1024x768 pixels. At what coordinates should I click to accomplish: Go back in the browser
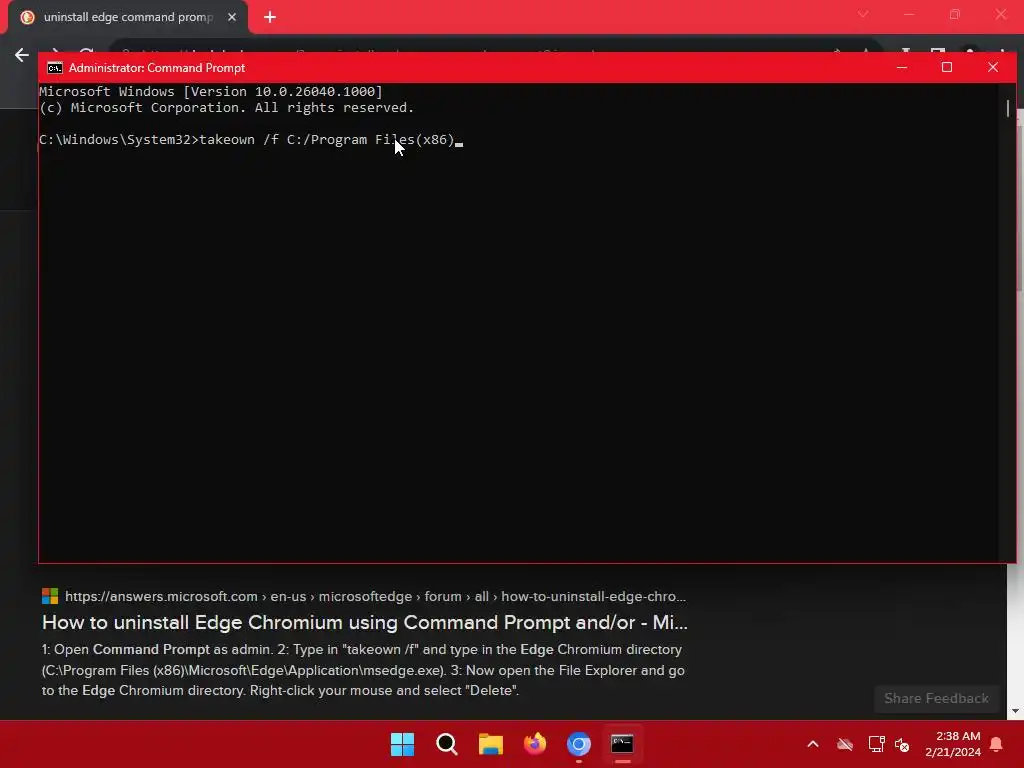(x=22, y=55)
